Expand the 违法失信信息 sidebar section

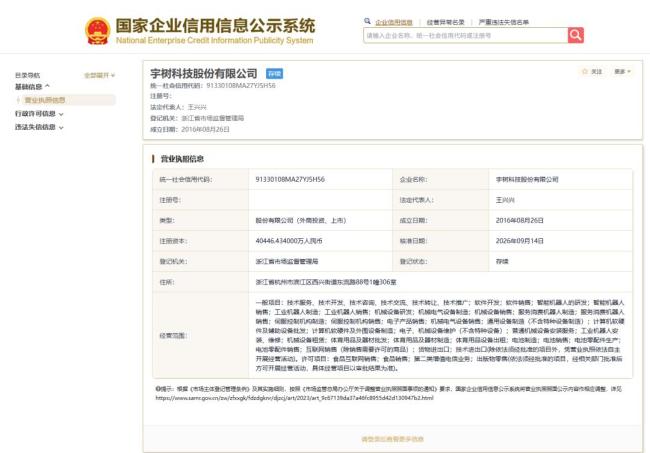[39, 127]
